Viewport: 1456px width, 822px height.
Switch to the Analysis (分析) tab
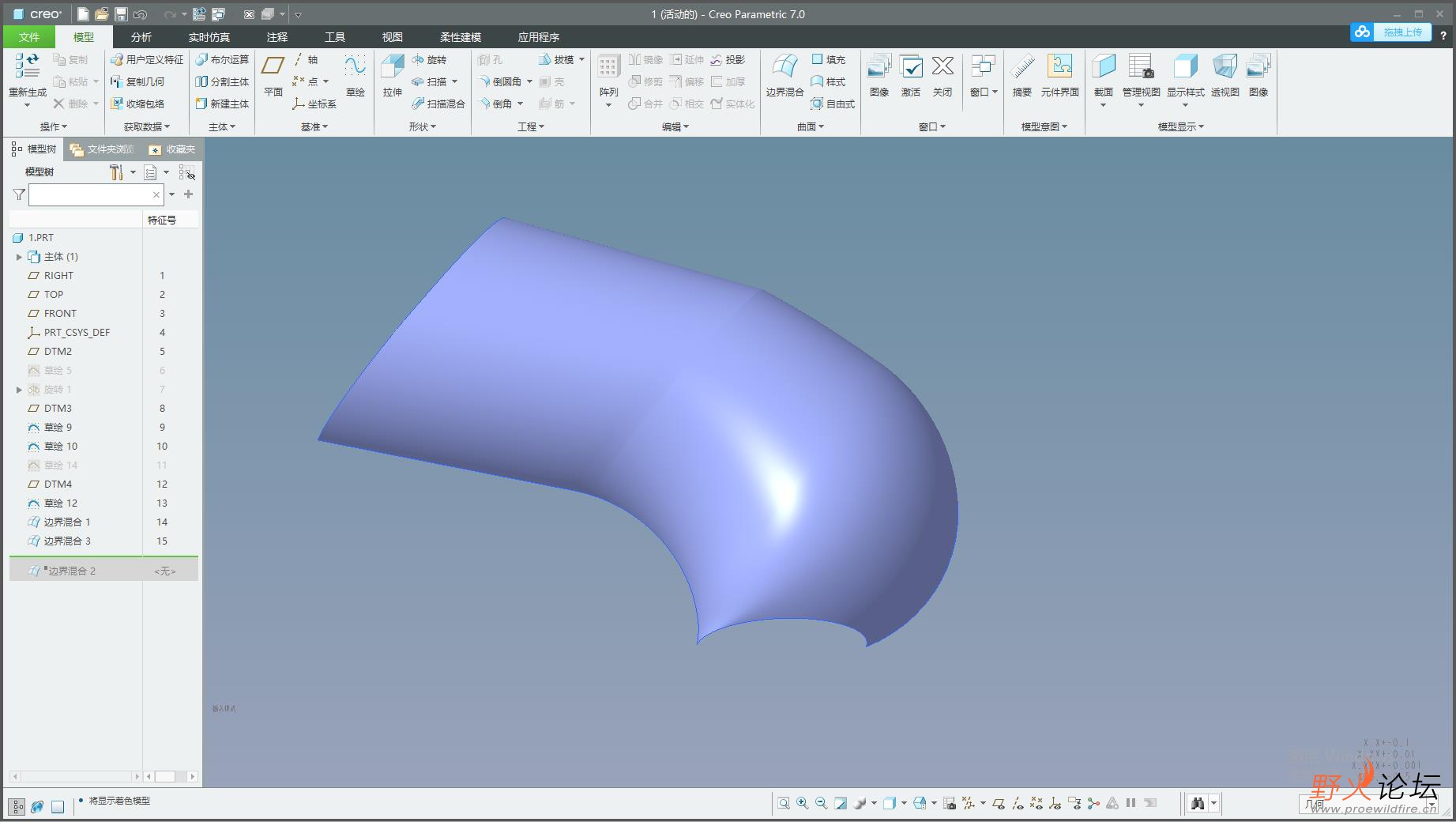[141, 37]
